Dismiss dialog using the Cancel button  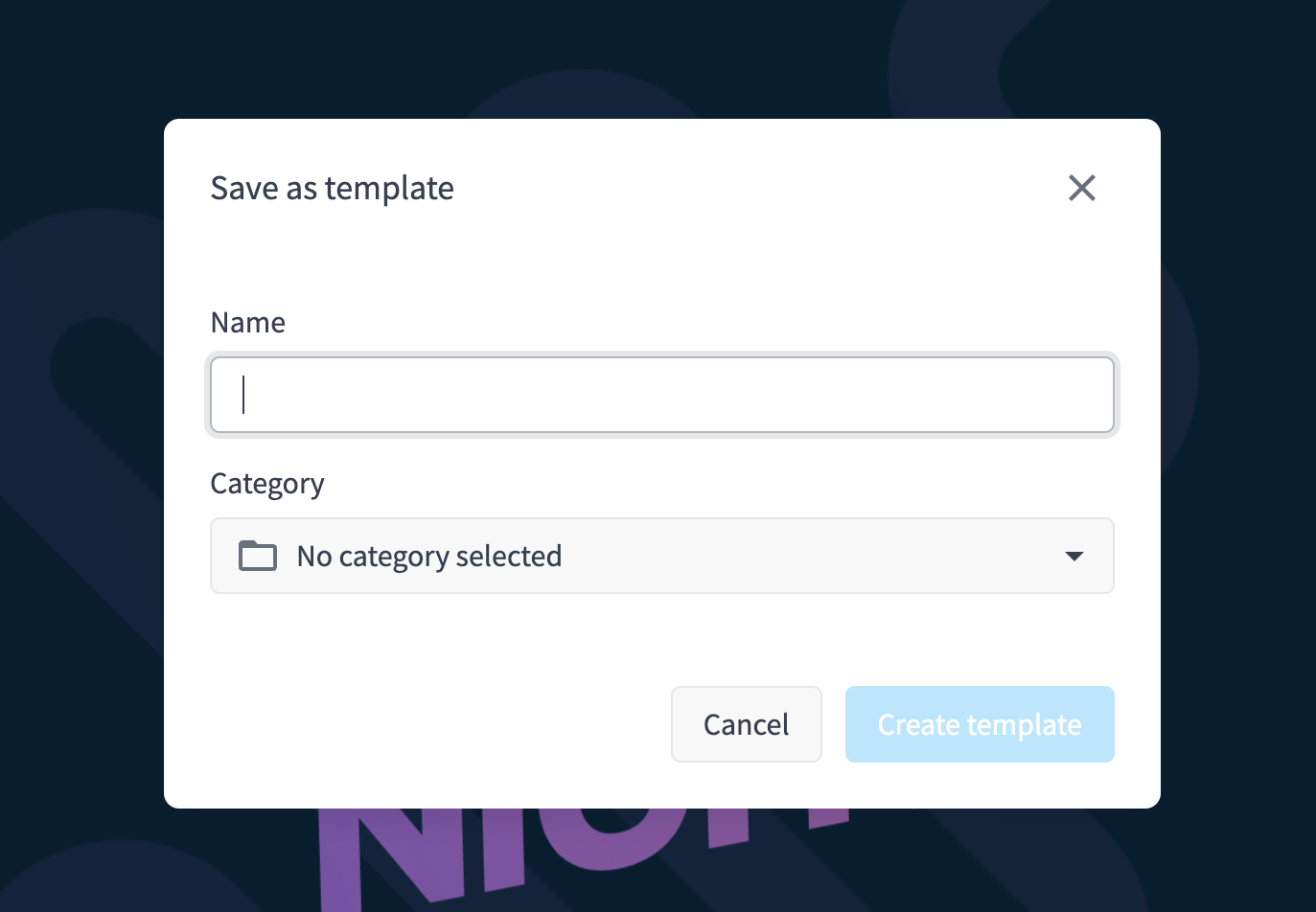tap(746, 724)
